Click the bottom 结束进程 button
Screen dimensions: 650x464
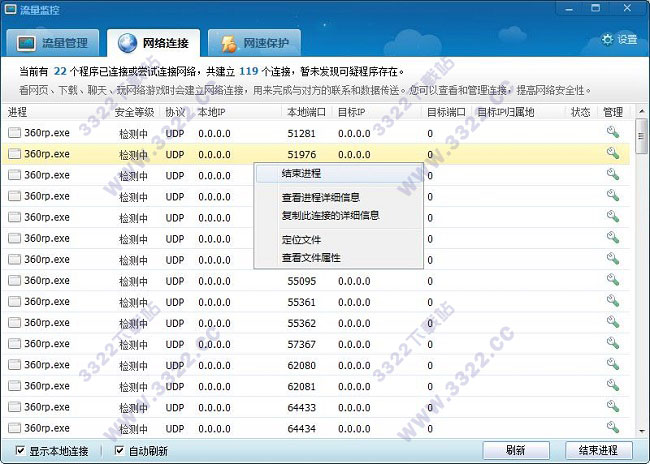click(x=598, y=450)
